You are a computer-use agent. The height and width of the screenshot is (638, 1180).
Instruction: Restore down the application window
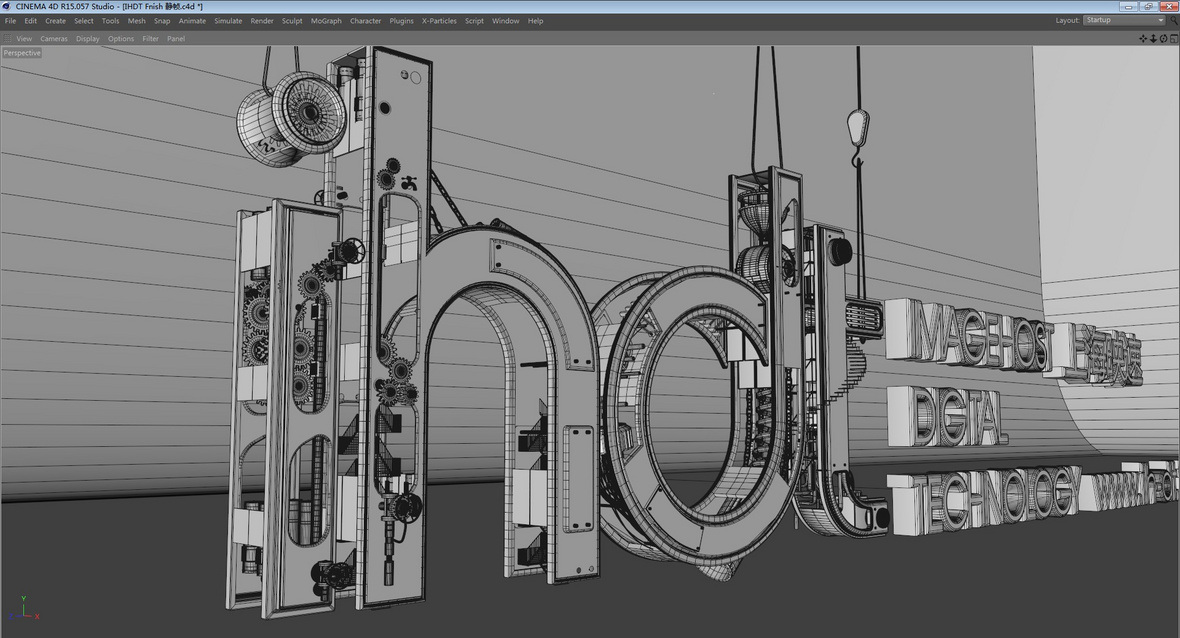[1150, 6]
